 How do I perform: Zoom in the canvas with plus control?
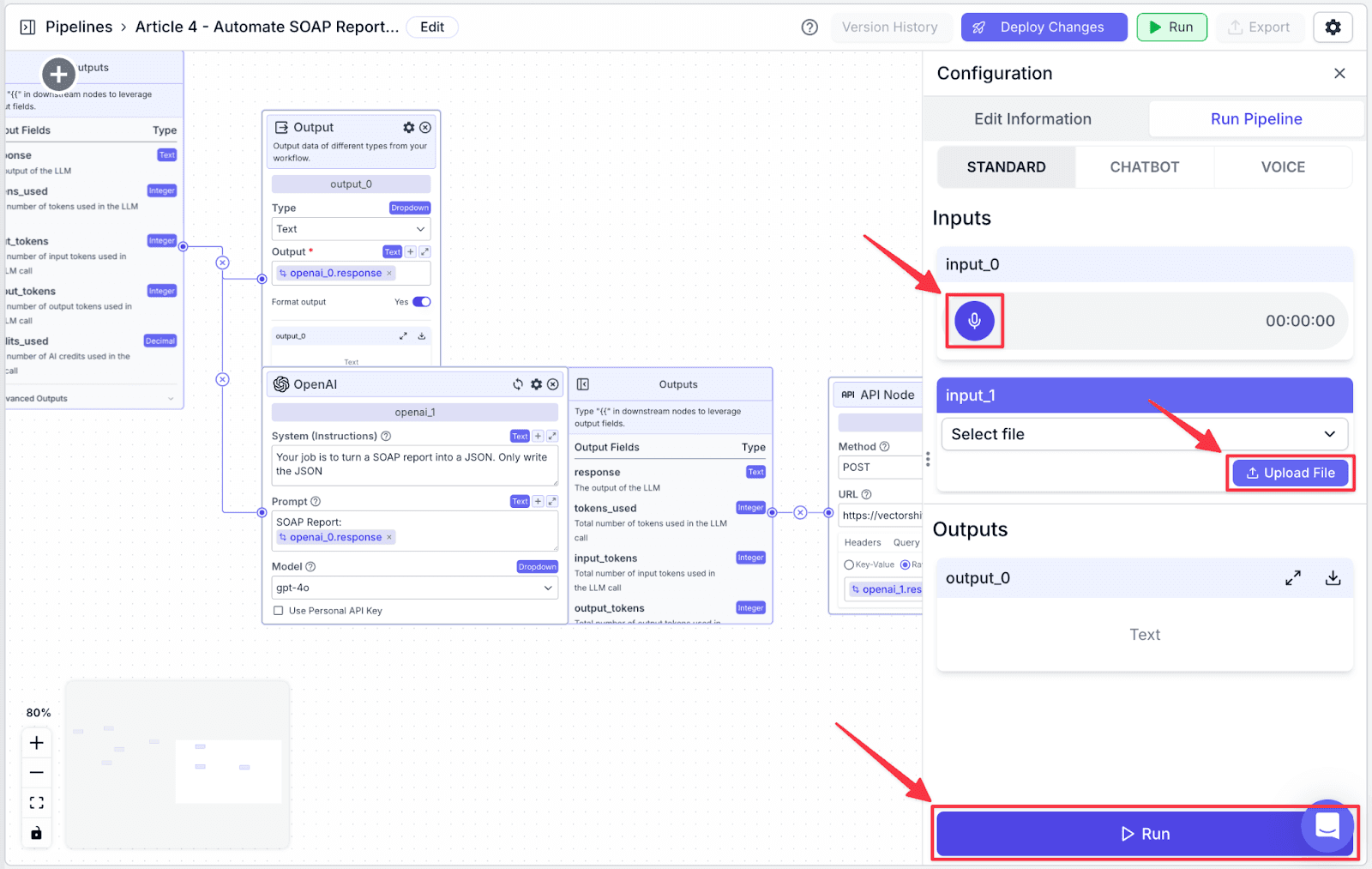(x=36, y=743)
